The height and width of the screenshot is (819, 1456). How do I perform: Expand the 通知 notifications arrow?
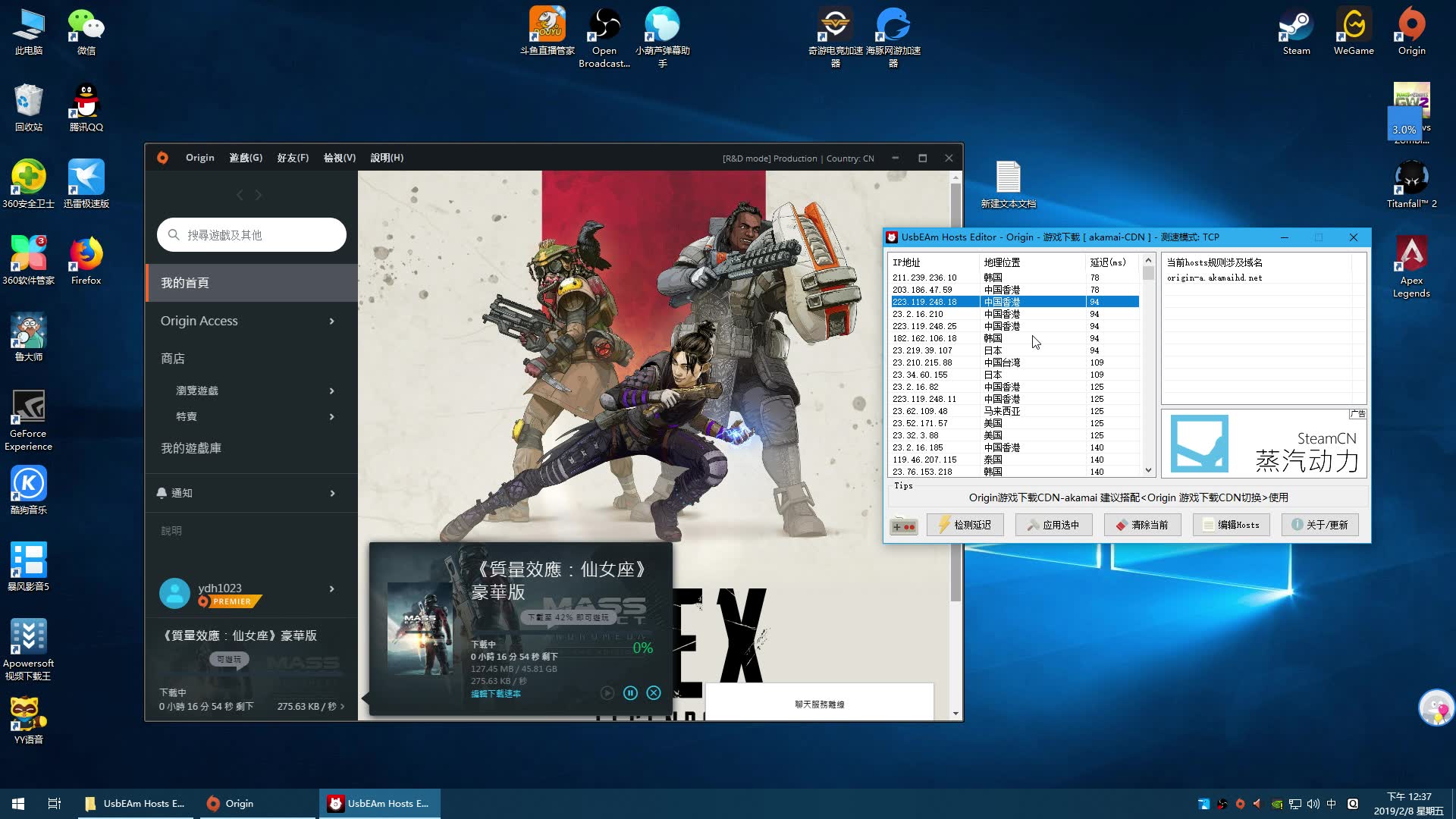tap(332, 493)
